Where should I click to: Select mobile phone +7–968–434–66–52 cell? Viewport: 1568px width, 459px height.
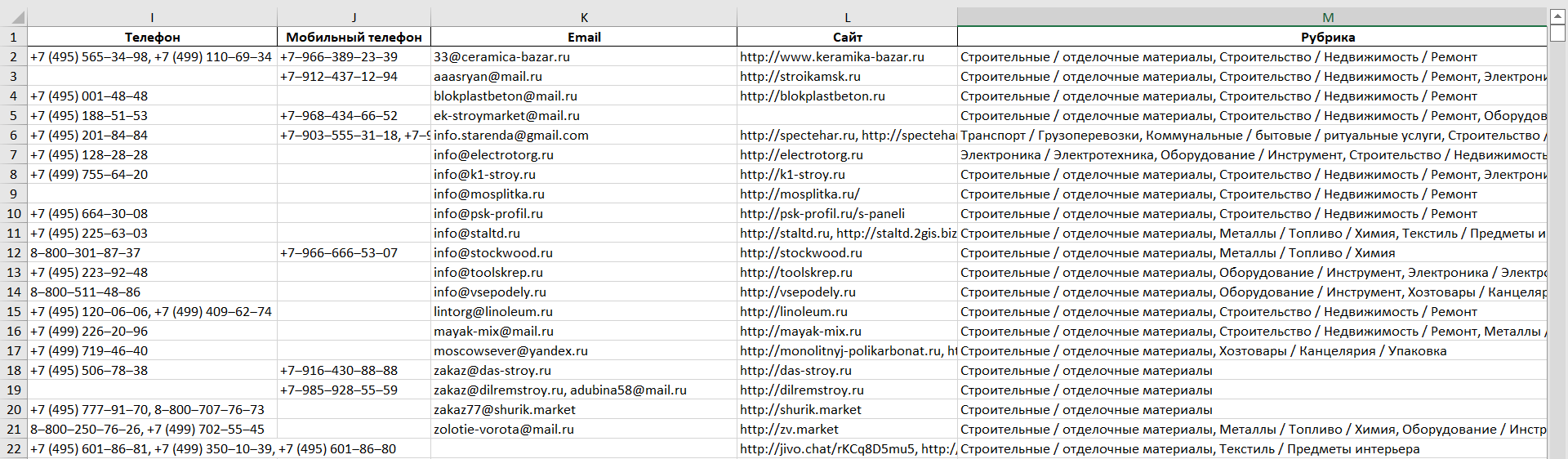(x=354, y=115)
